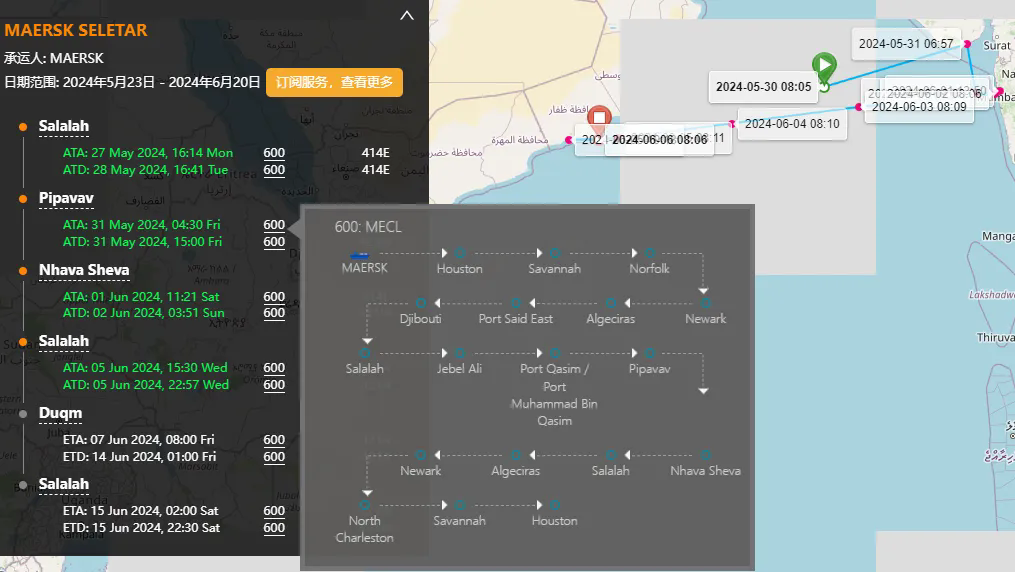The height and width of the screenshot is (572, 1015).
Task: Click service 600 beside ATD 31 May 15:00
Action: pyautogui.click(x=274, y=241)
